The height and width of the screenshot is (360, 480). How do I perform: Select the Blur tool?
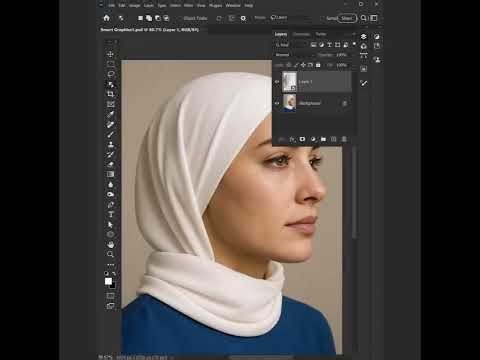point(111,184)
